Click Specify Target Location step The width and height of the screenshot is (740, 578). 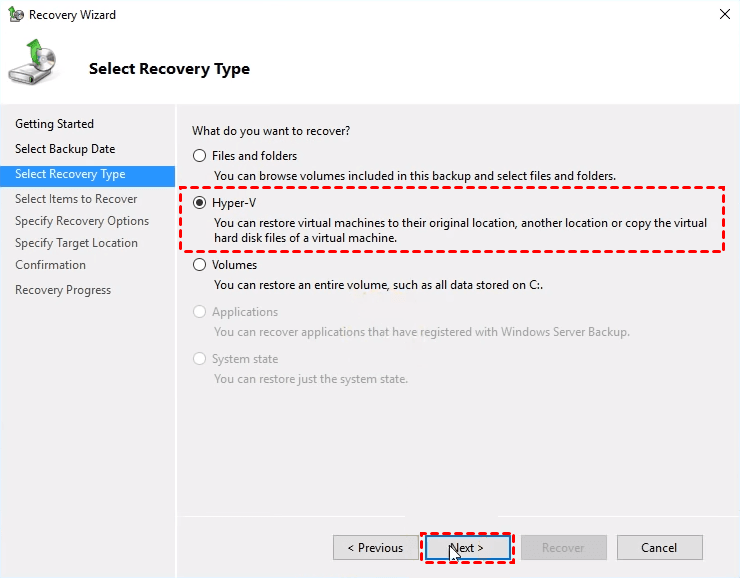click(76, 243)
